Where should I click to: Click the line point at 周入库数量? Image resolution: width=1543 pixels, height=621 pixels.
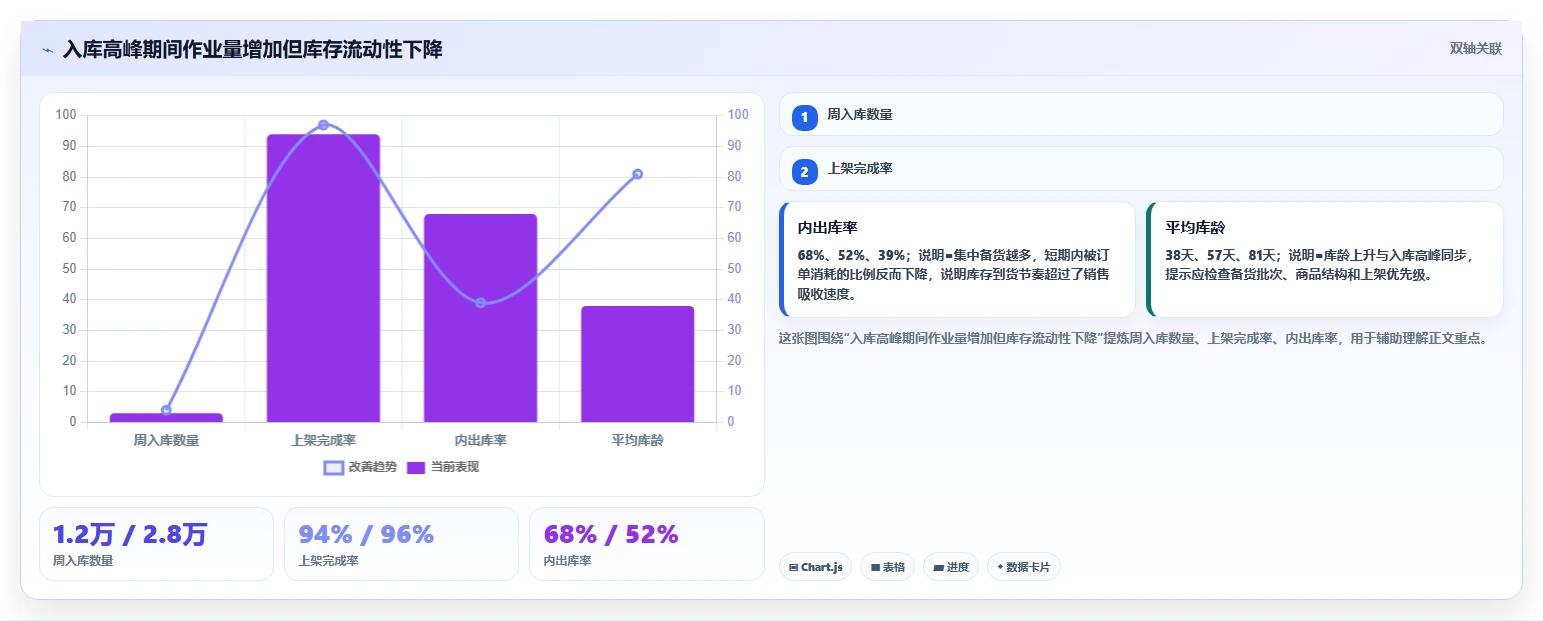166,410
